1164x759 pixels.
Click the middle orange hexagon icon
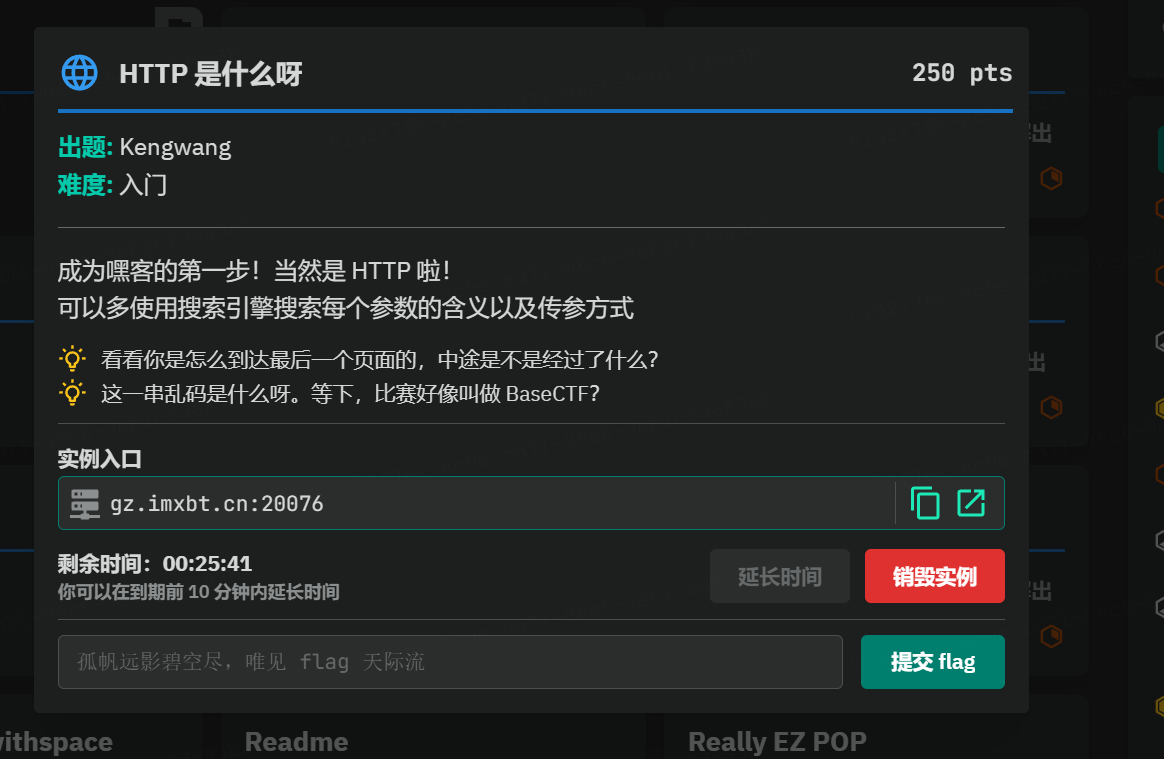coord(1051,407)
